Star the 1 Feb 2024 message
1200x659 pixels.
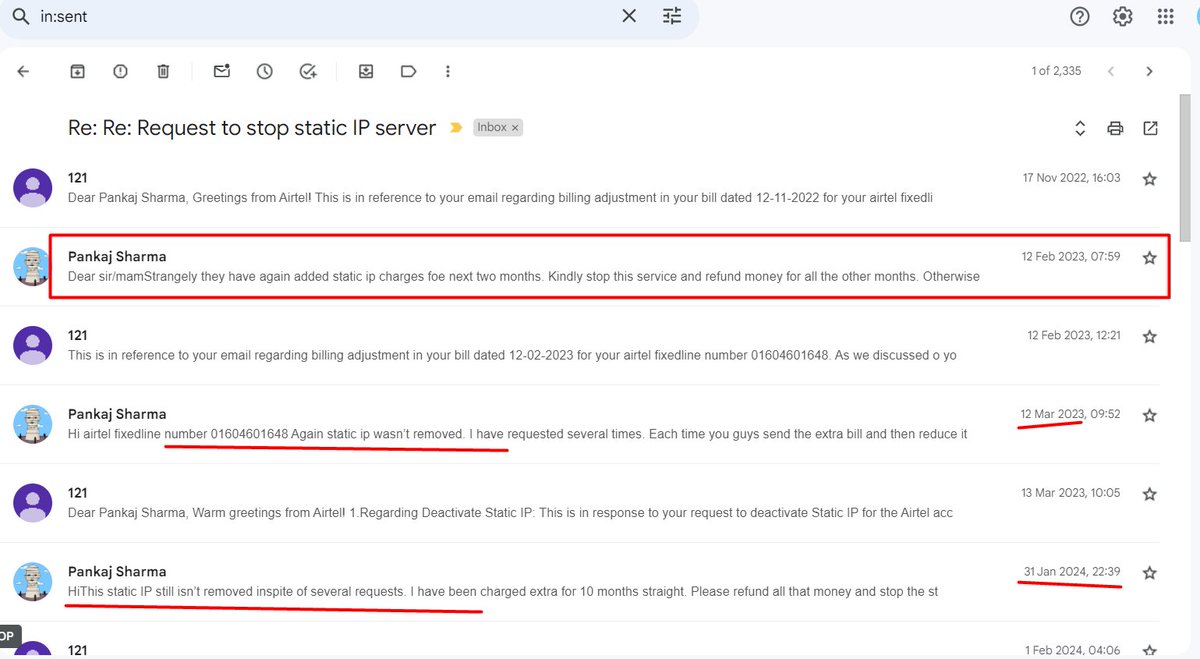[x=1150, y=651]
